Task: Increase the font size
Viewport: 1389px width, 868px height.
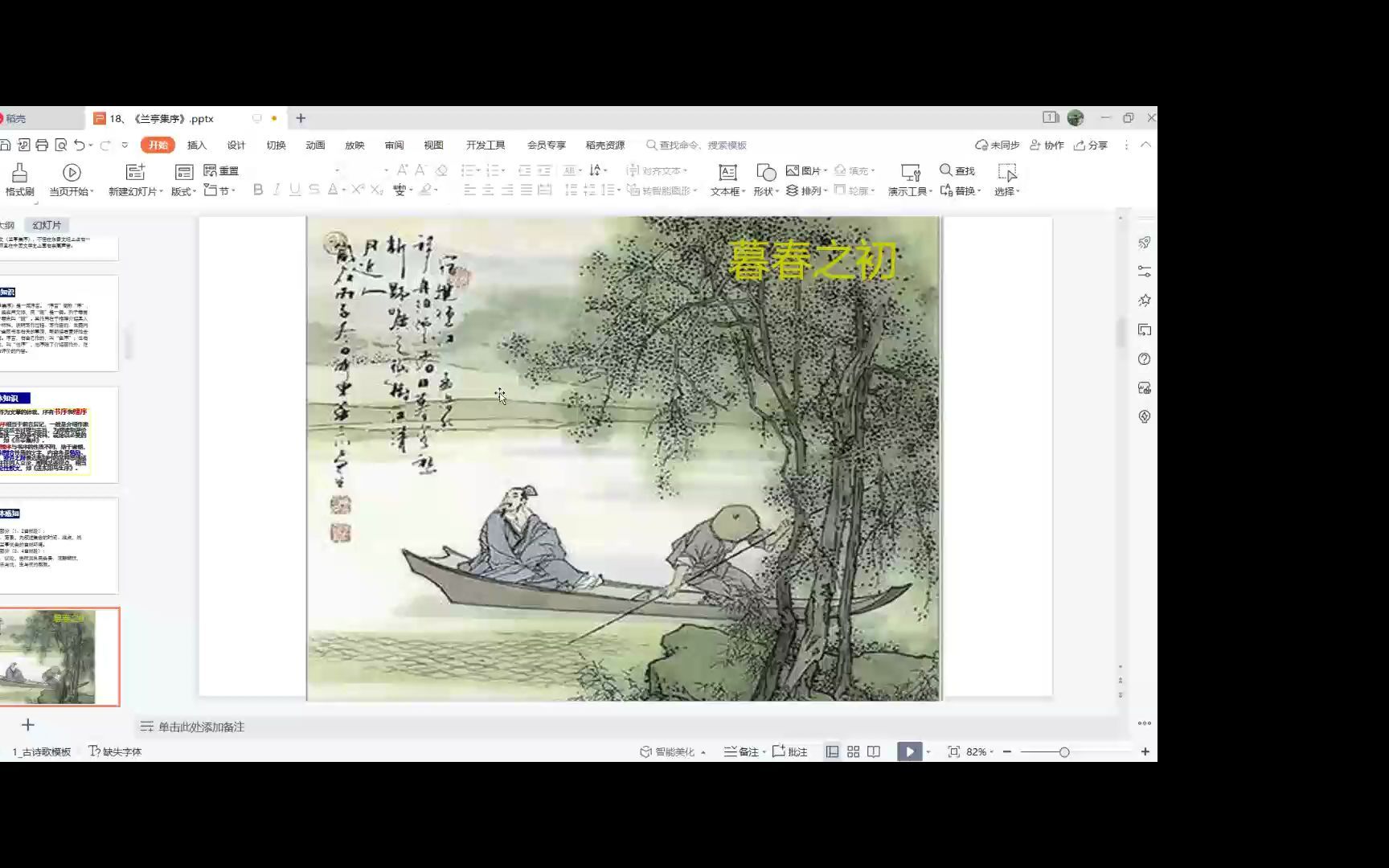Action: click(402, 170)
